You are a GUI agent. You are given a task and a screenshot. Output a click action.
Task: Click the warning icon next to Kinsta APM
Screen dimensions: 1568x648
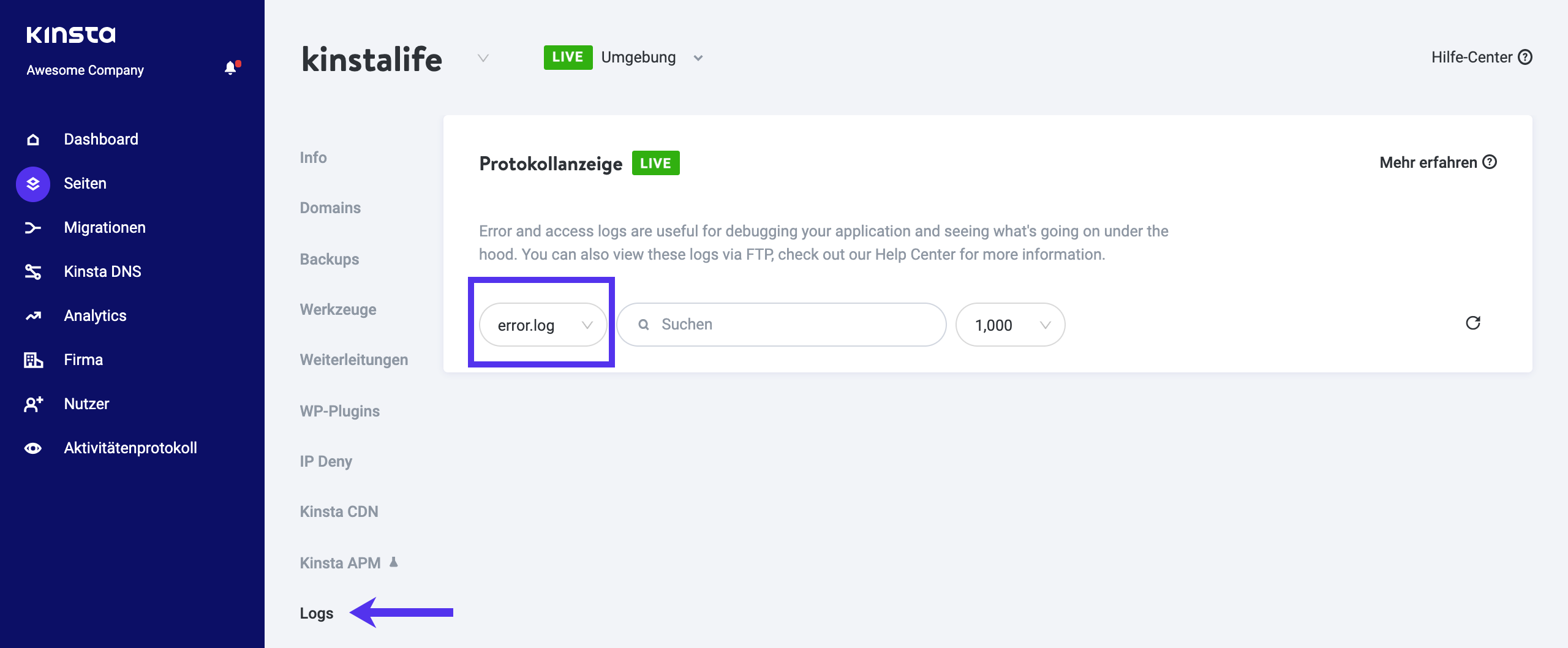(x=393, y=561)
